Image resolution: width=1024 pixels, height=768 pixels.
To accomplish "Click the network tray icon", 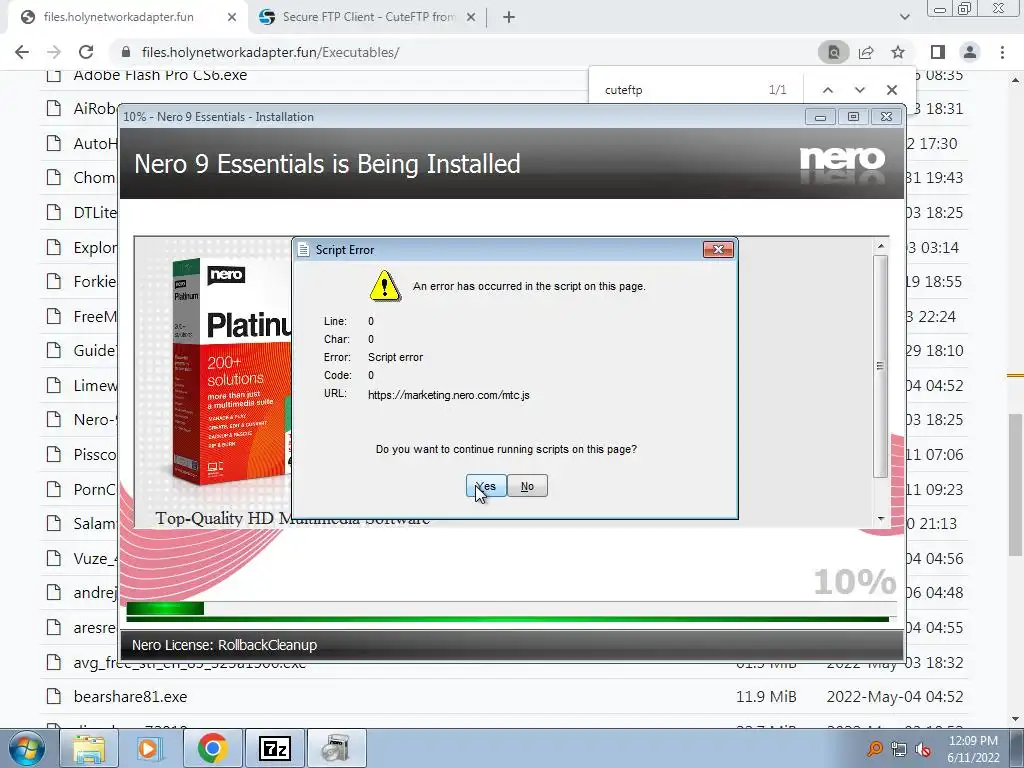I will tap(899, 749).
